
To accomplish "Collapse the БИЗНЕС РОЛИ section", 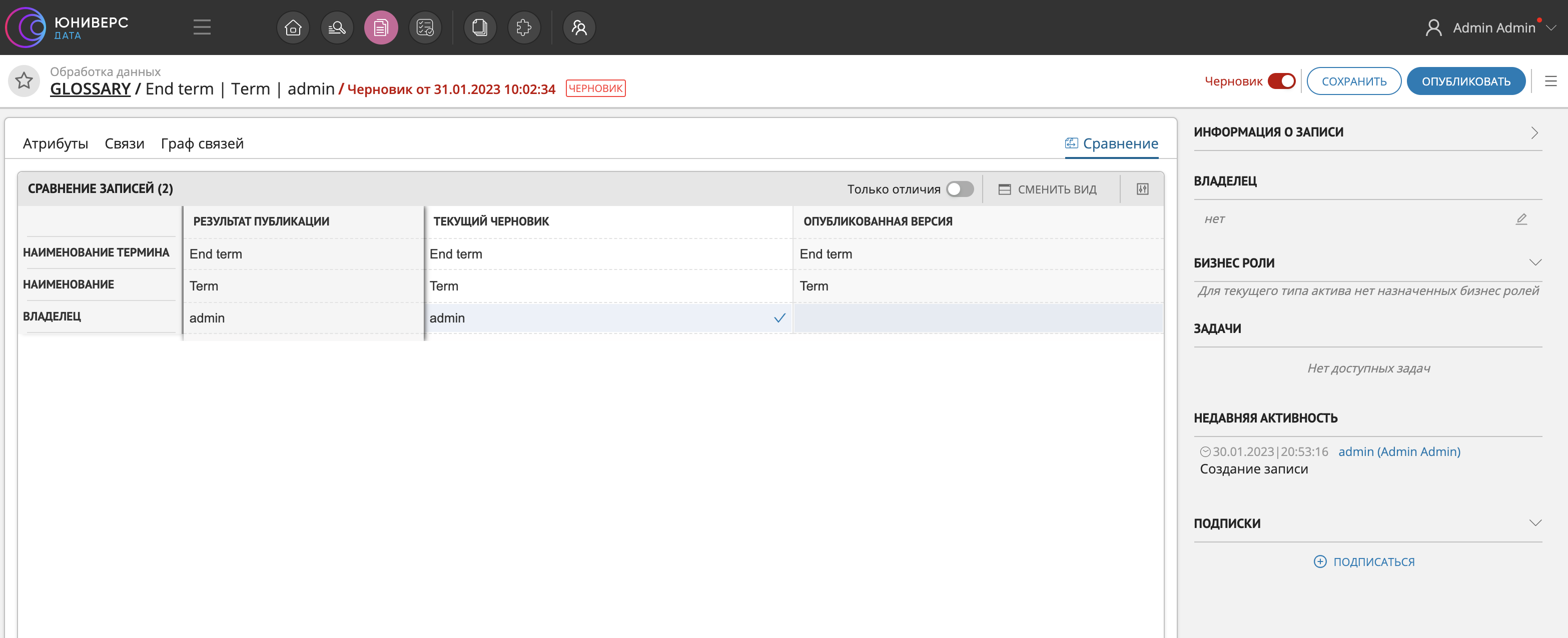I will click(1534, 262).
